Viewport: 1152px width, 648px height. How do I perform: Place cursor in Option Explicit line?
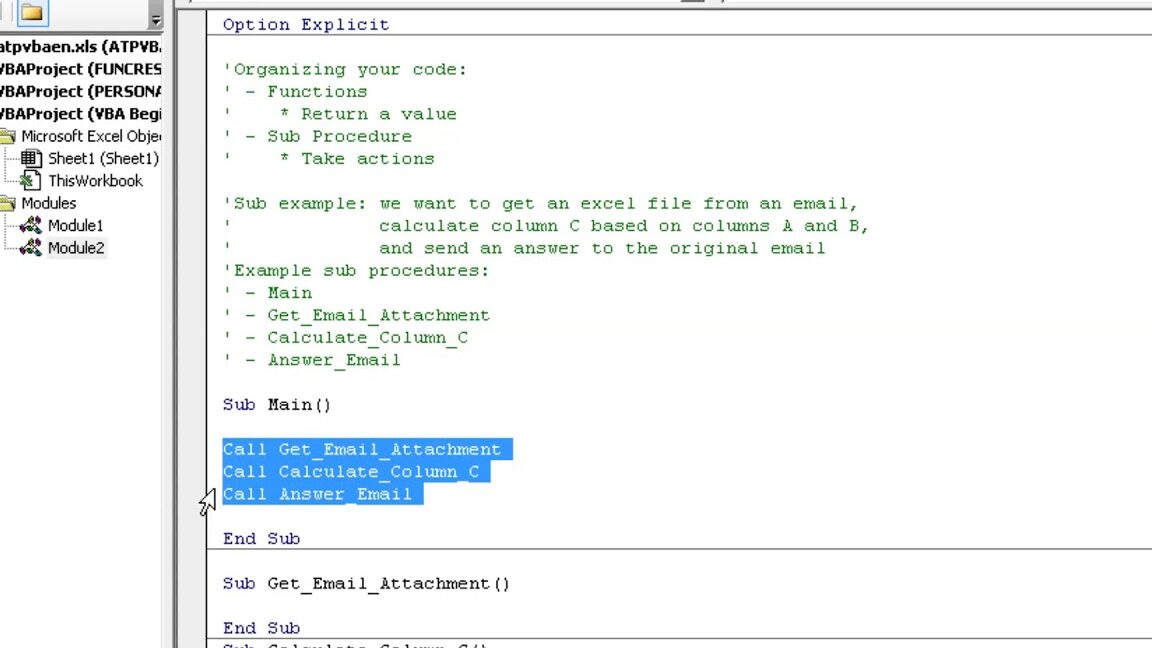(306, 24)
